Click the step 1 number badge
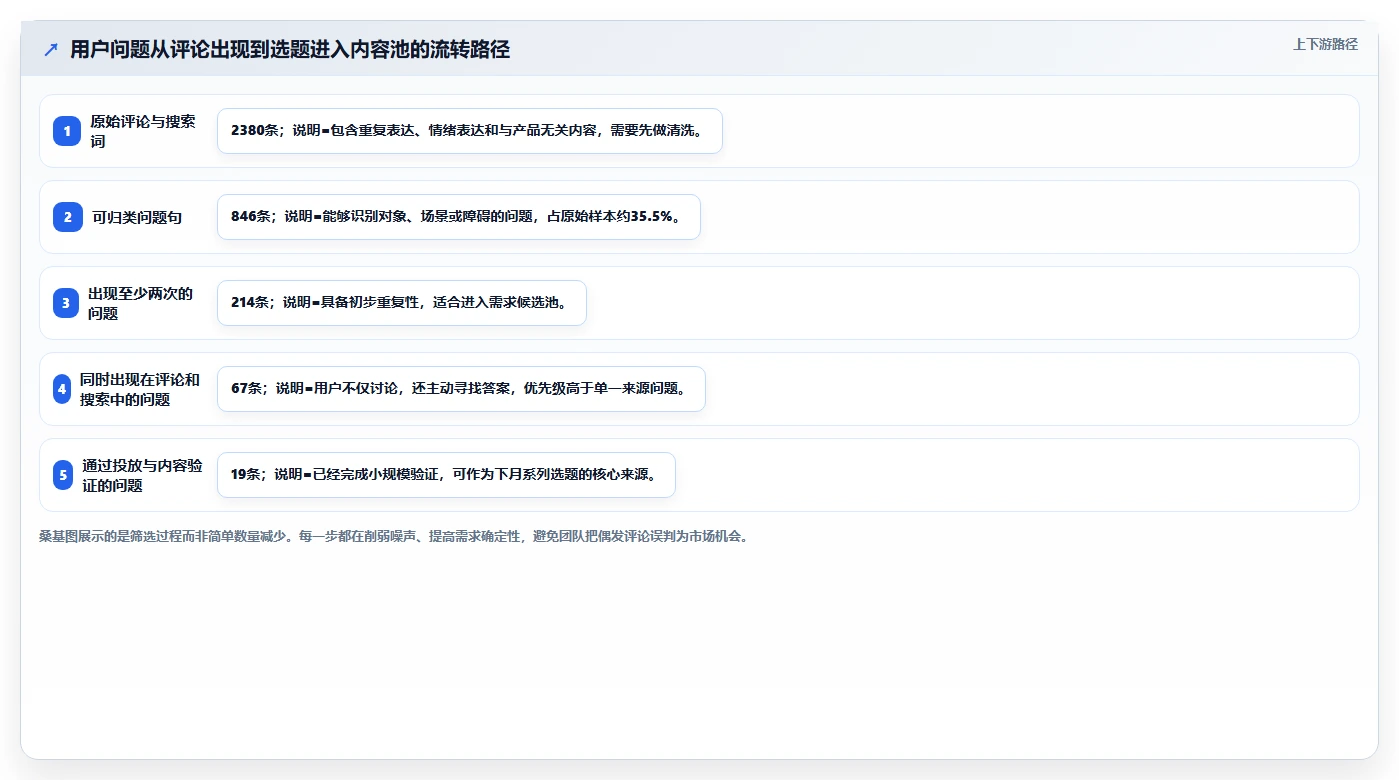The image size is (1399, 780). point(67,131)
